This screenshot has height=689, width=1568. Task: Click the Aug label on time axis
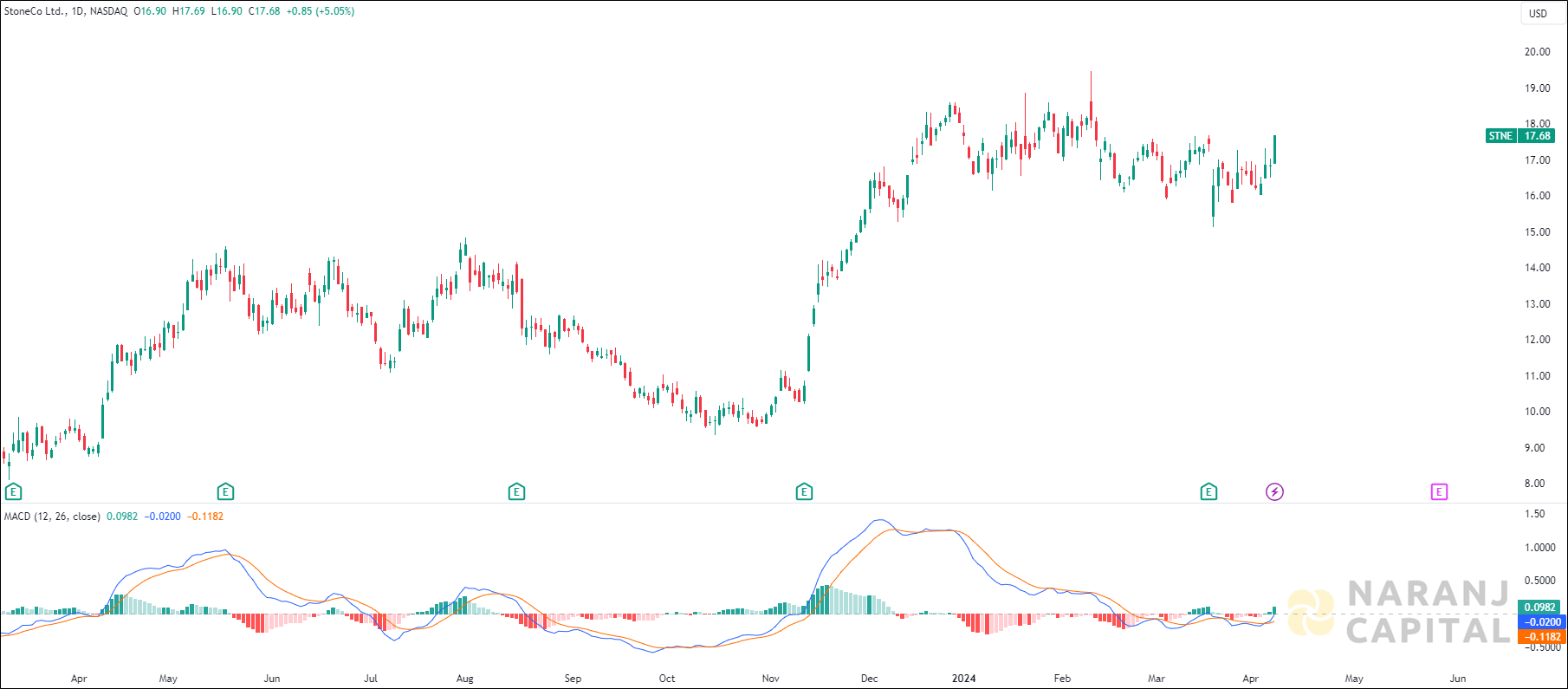(464, 679)
